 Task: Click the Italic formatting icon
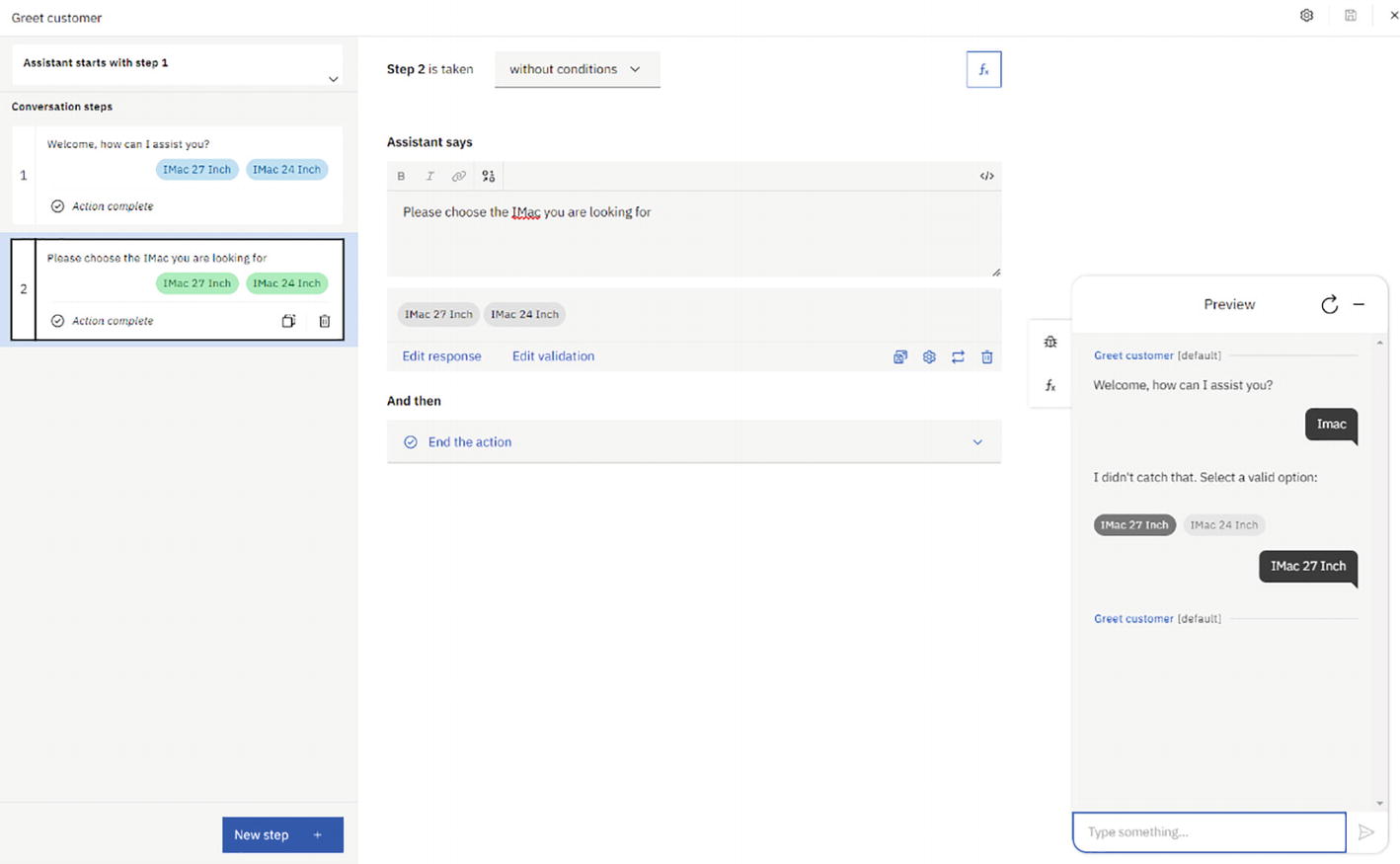coord(429,176)
